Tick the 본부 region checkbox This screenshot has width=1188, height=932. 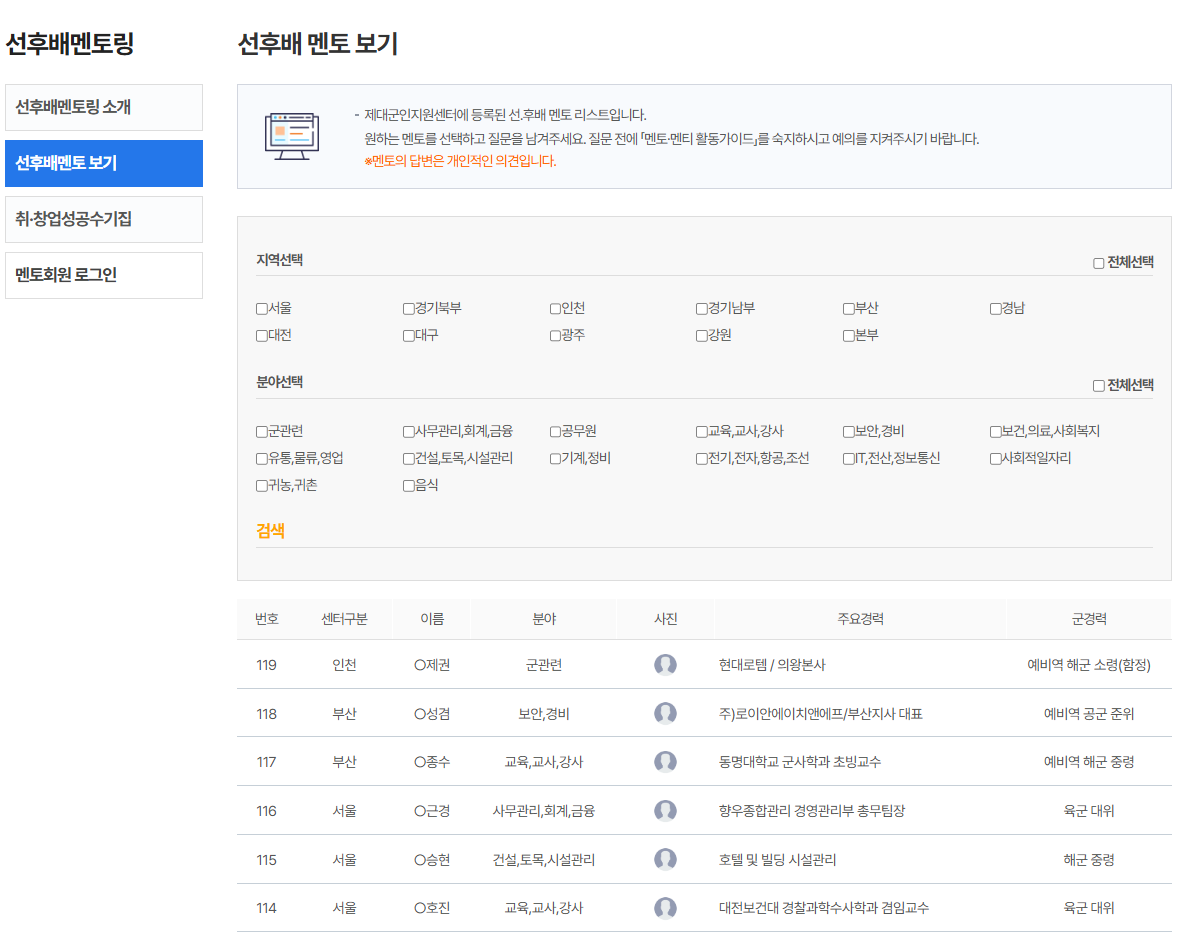point(849,336)
